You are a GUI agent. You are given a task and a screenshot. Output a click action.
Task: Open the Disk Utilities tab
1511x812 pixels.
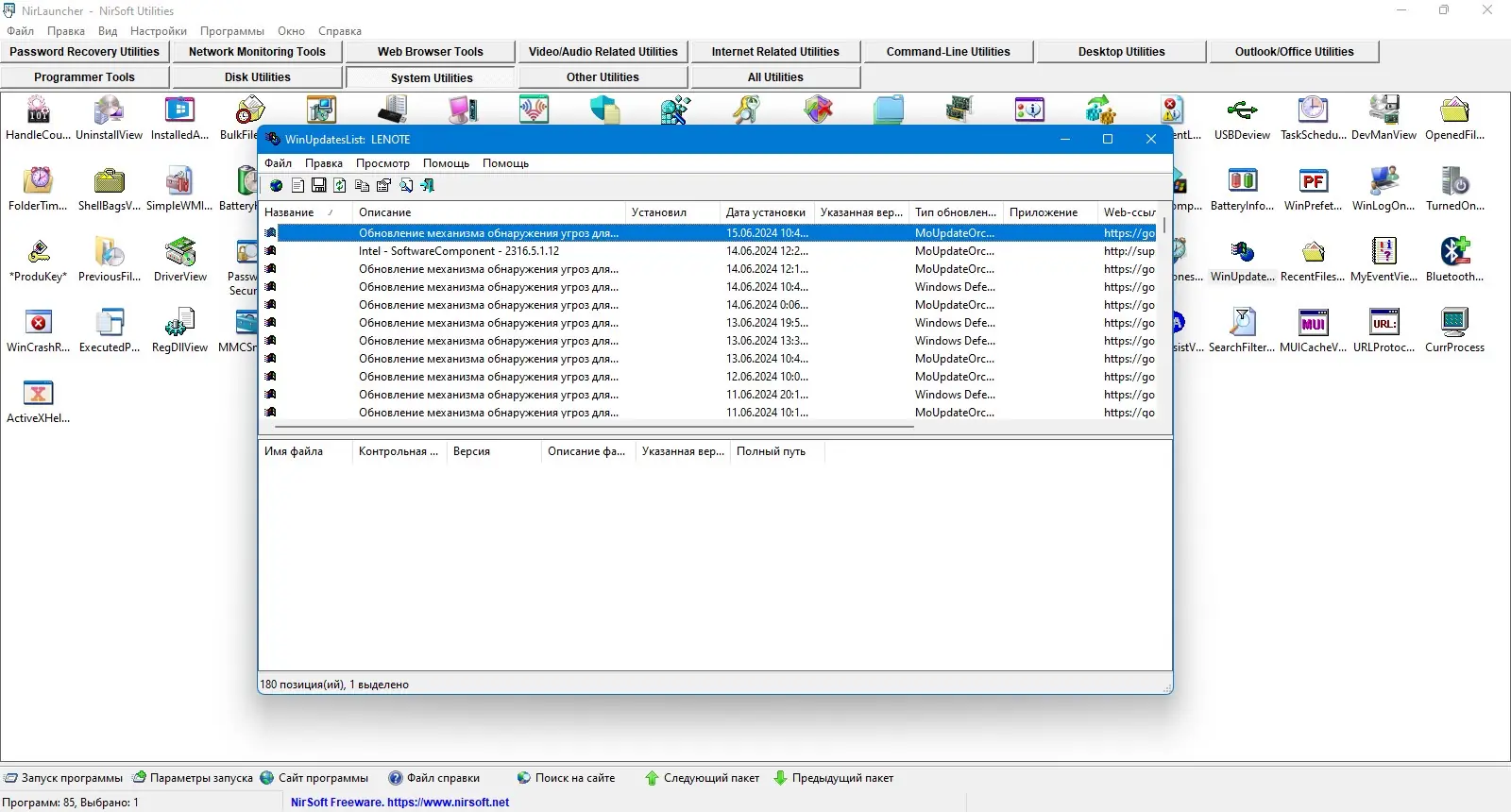[x=257, y=77]
